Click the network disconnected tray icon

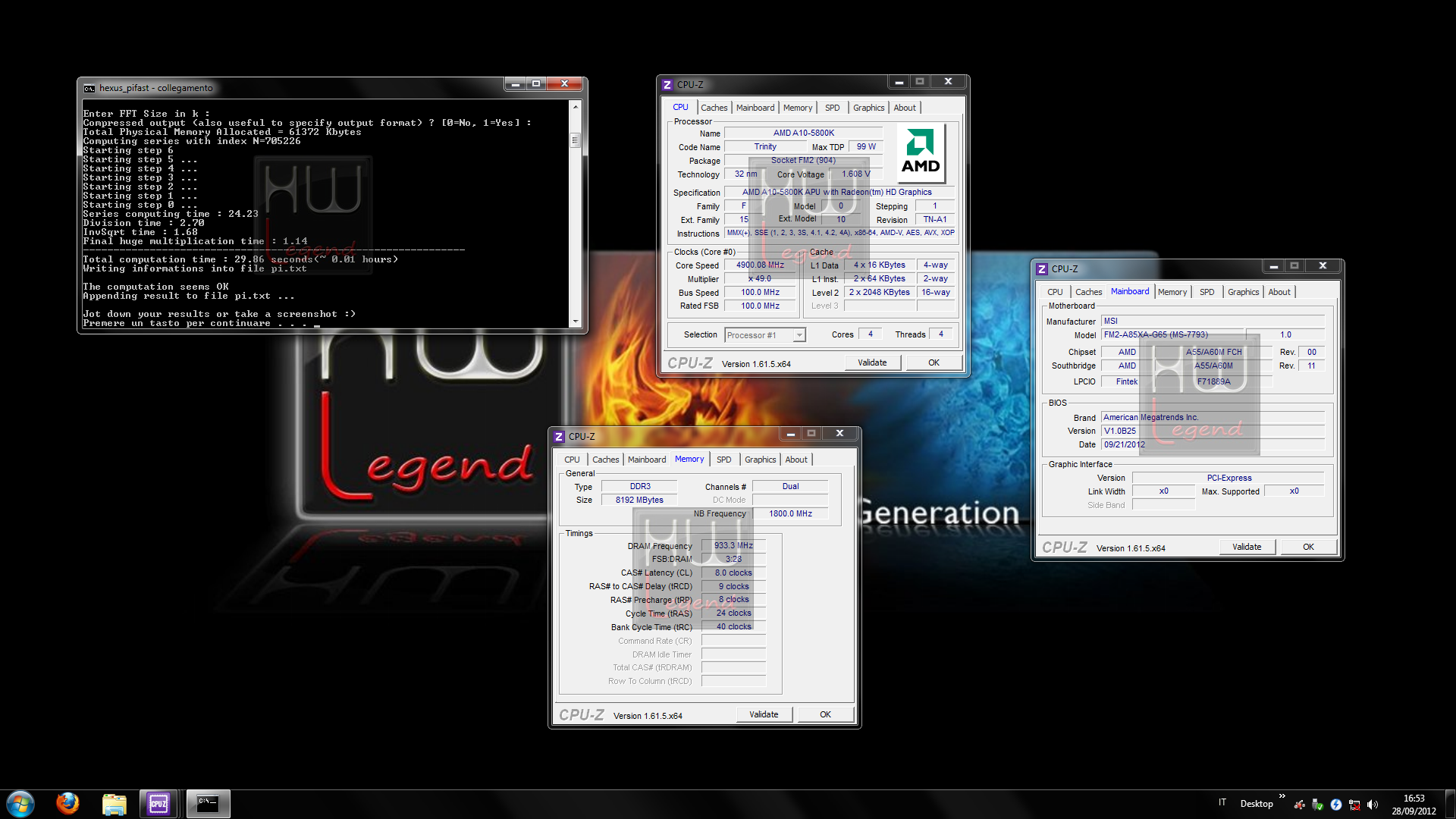point(1354,805)
